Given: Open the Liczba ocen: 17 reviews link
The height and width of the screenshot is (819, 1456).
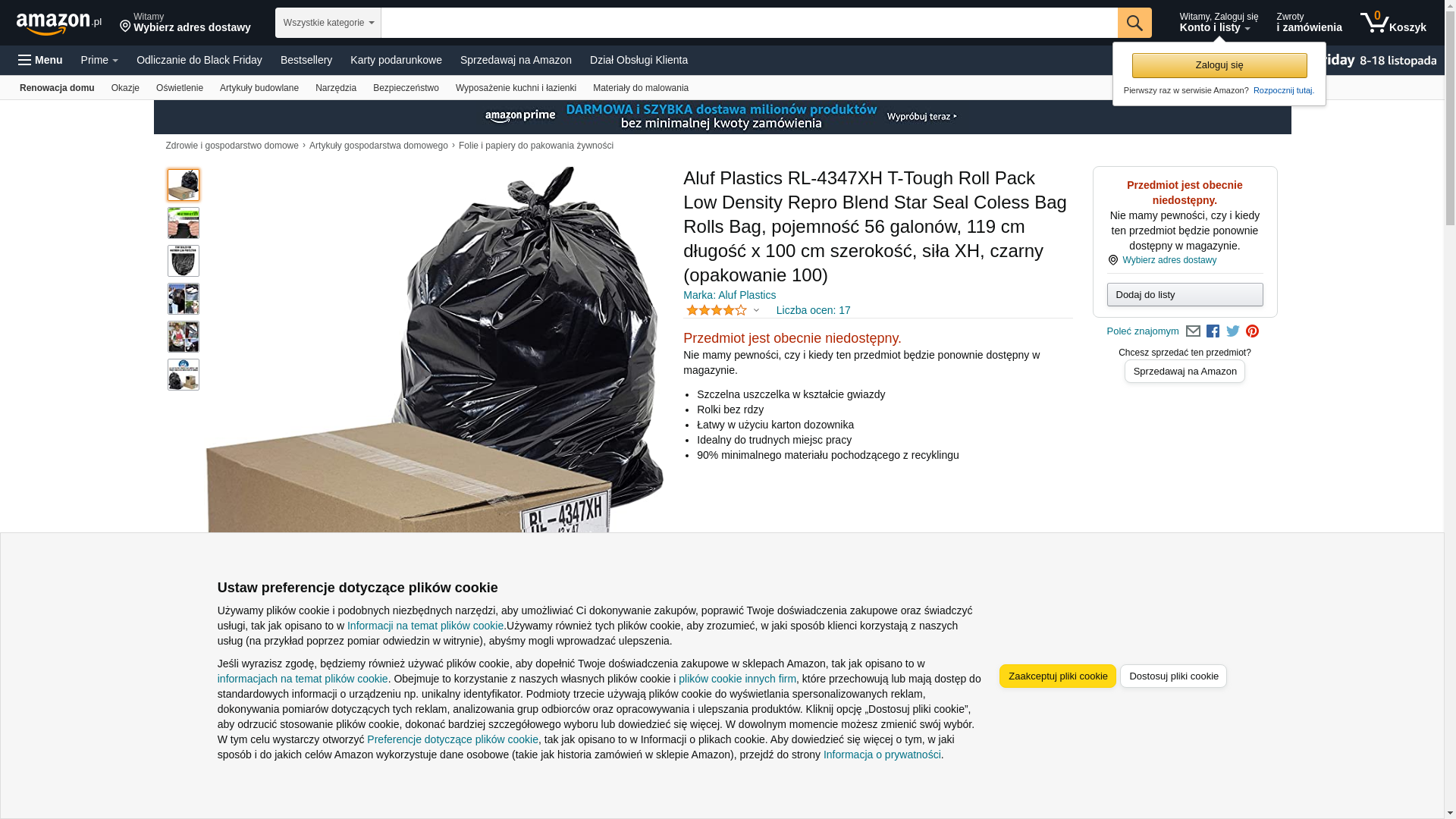Looking at the screenshot, I should pyautogui.click(x=813, y=310).
